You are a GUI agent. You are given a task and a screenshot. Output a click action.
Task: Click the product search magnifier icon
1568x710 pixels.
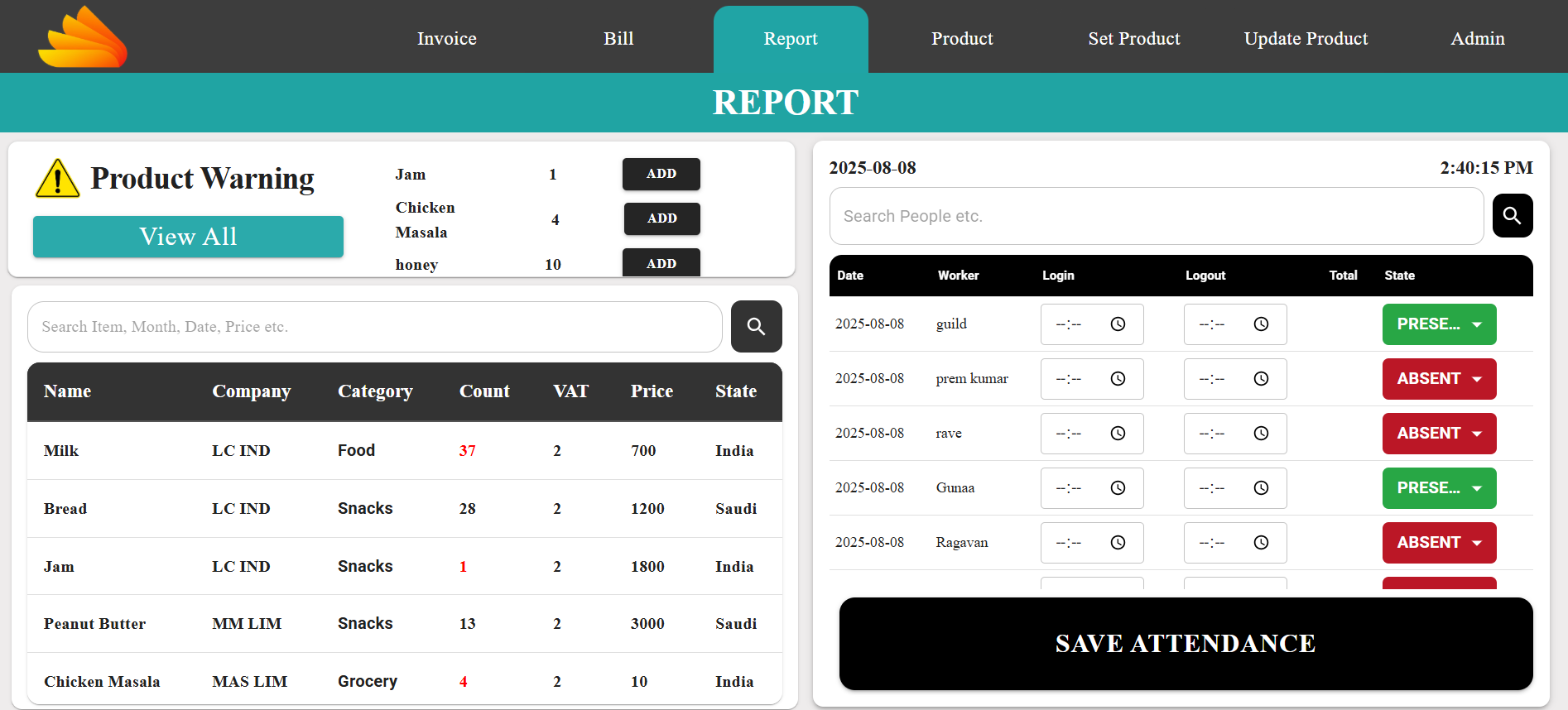[x=756, y=327]
